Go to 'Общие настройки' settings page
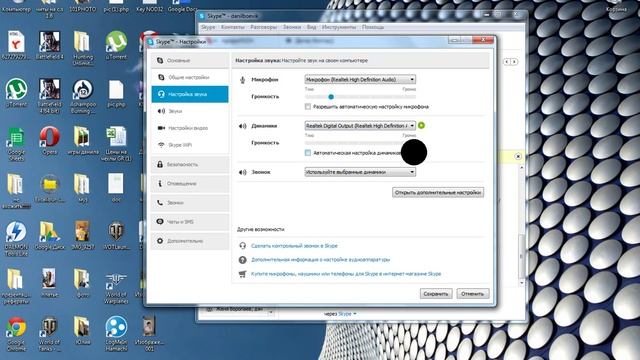640x360 pixels. click(x=190, y=77)
